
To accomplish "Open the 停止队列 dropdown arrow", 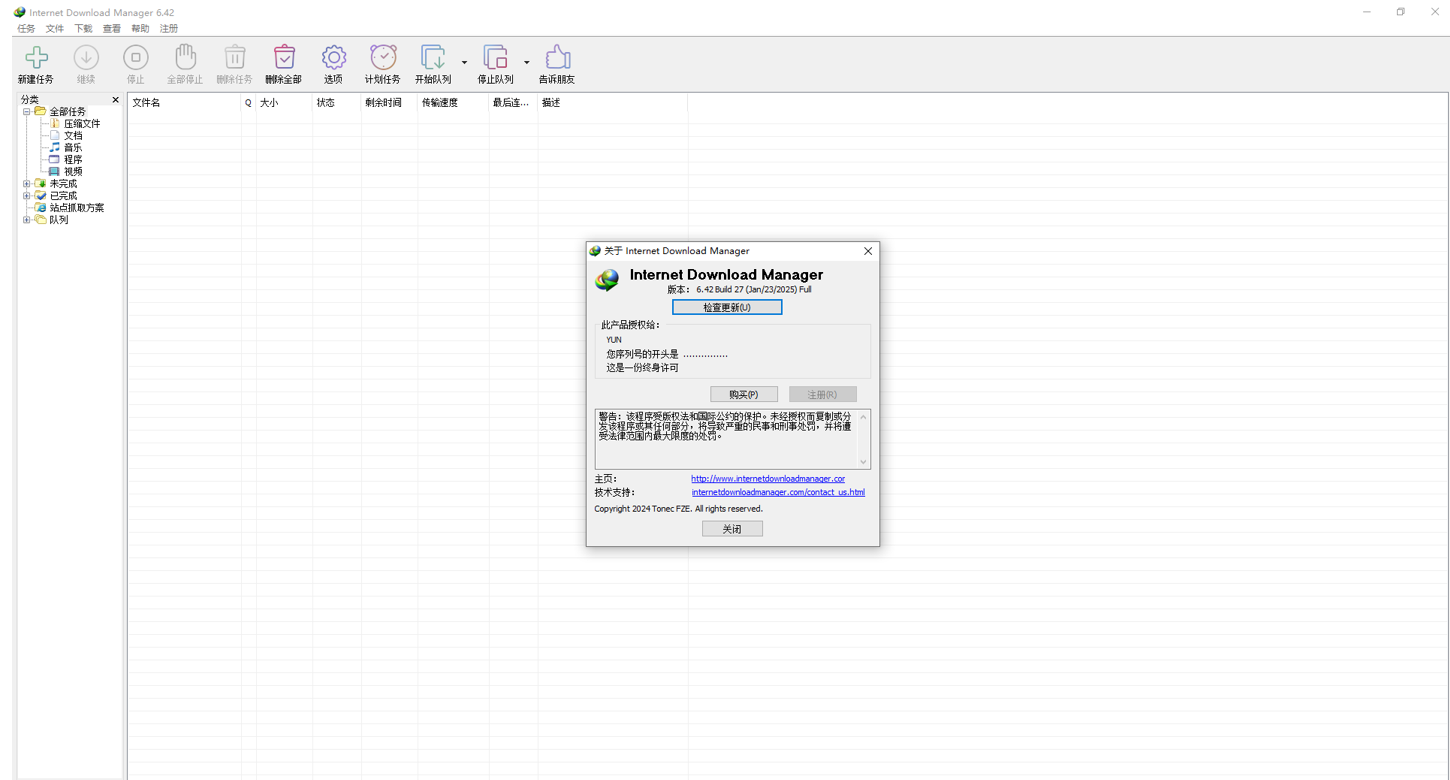I will tap(526, 63).
